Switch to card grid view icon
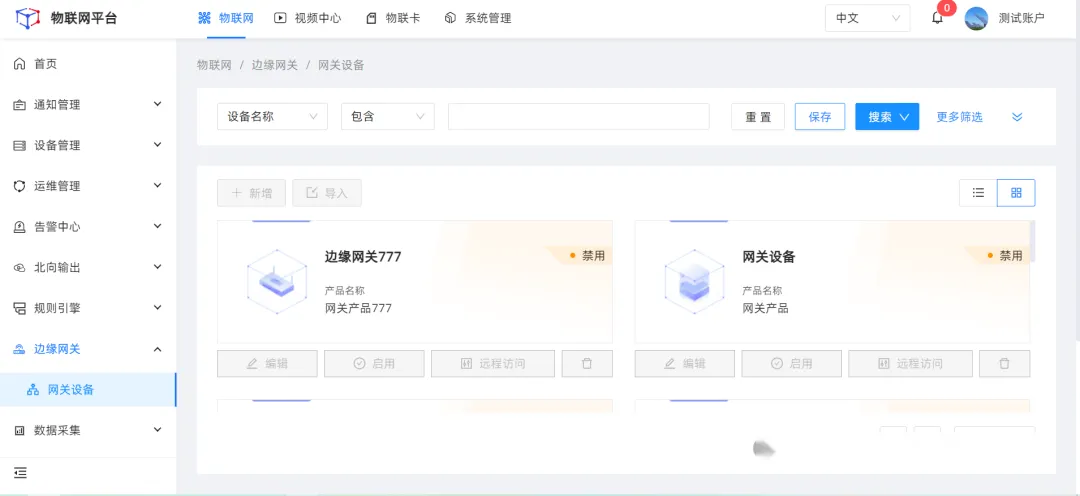The width and height of the screenshot is (1080, 496). [1016, 193]
